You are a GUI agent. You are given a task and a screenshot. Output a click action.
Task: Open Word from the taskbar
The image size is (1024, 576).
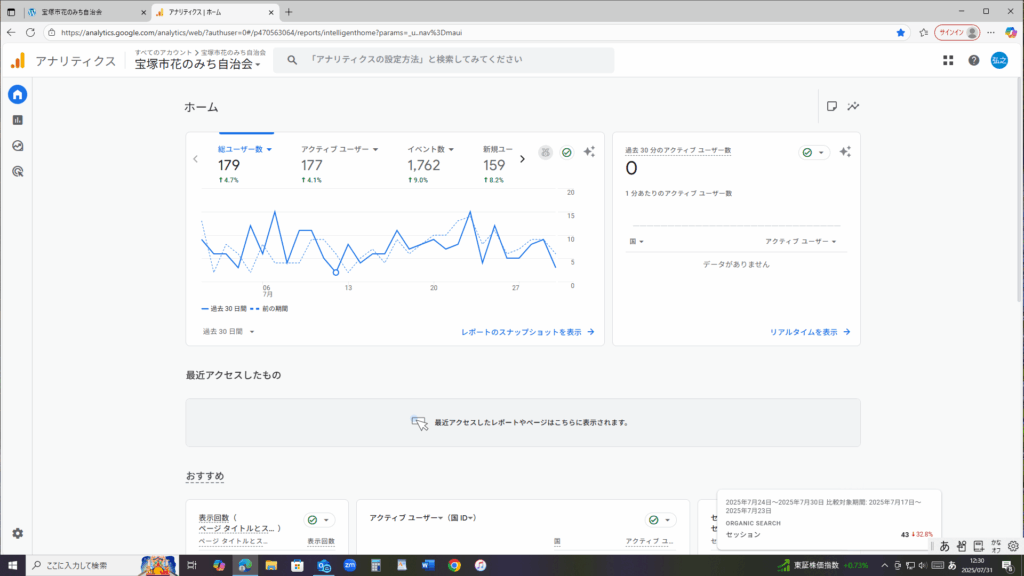(428, 566)
